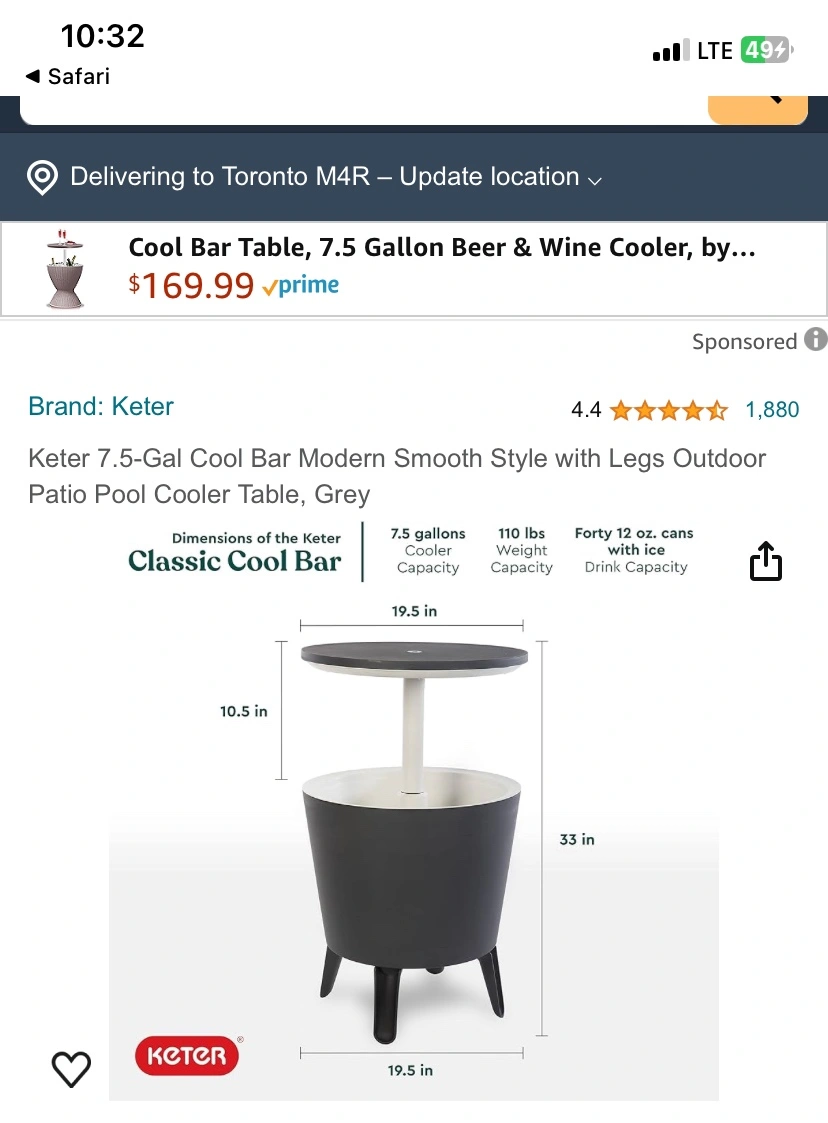Tap the star rating icons
The width and height of the screenshot is (828, 1123).
point(668,410)
